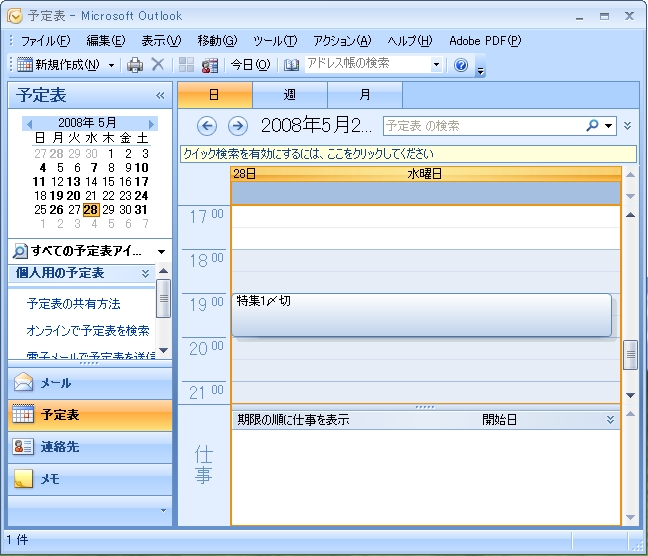Screen dimensions: 648x556
Task: Delete the item with the X icon
Action: click(x=158, y=65)
